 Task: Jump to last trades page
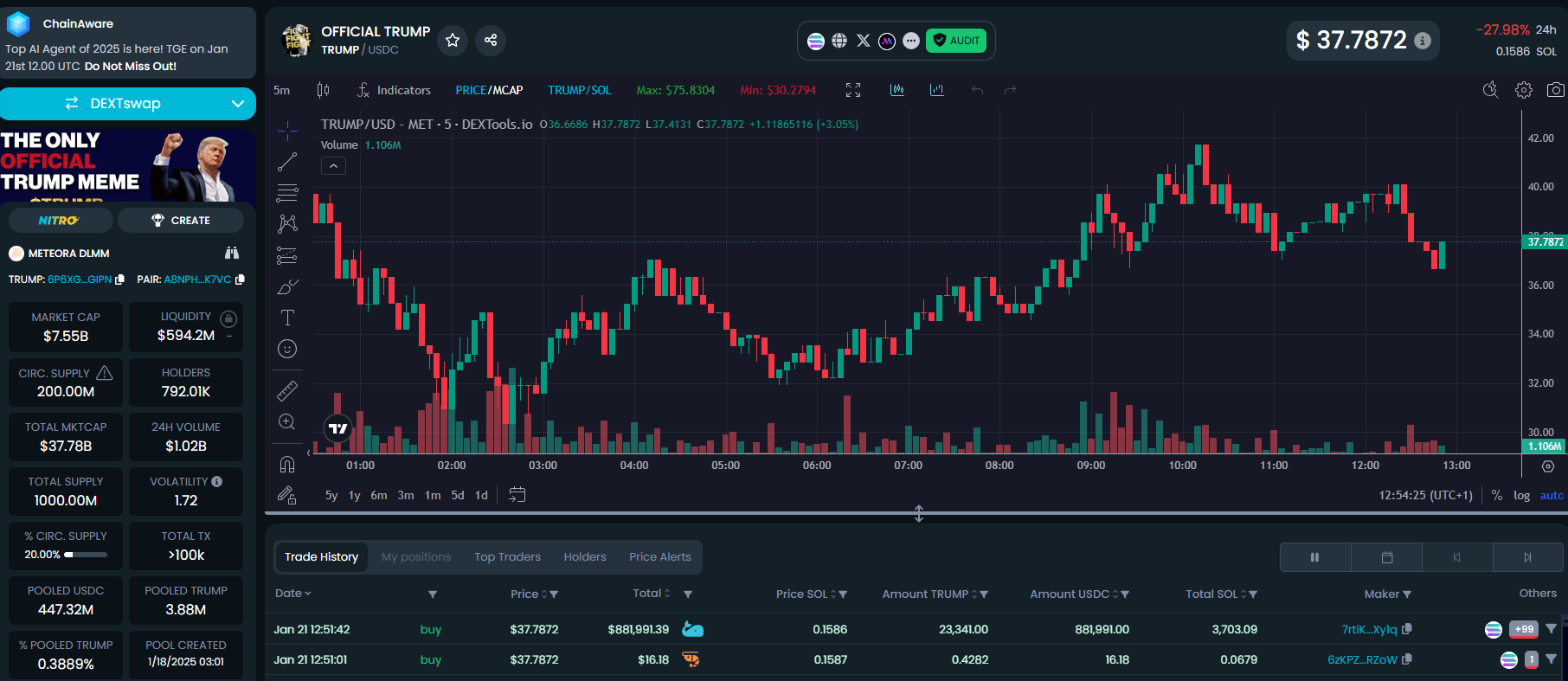[x=1528, y=557]
